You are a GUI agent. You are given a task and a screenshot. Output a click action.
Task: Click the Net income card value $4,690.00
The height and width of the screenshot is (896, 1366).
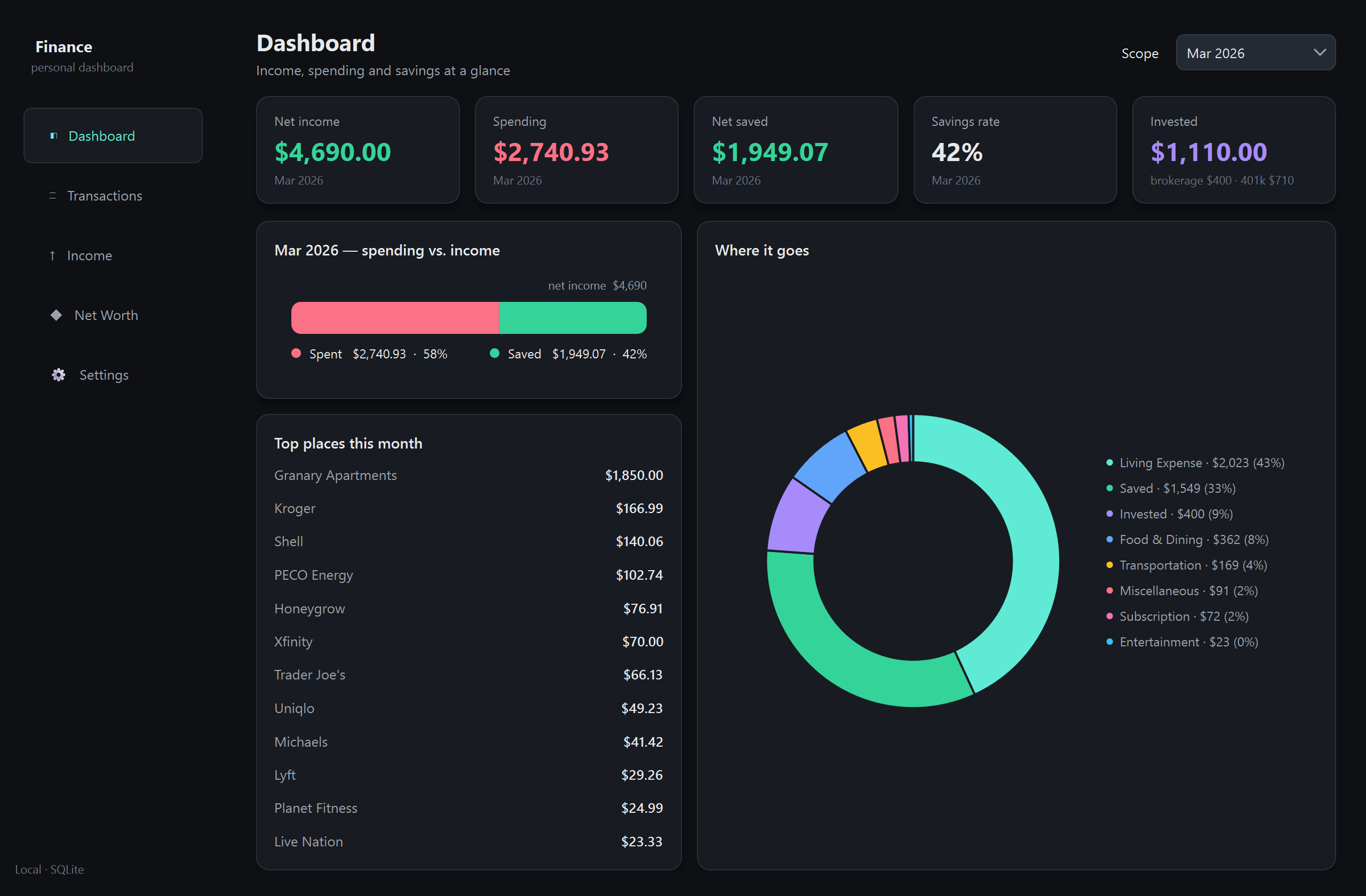coord(332,152)
